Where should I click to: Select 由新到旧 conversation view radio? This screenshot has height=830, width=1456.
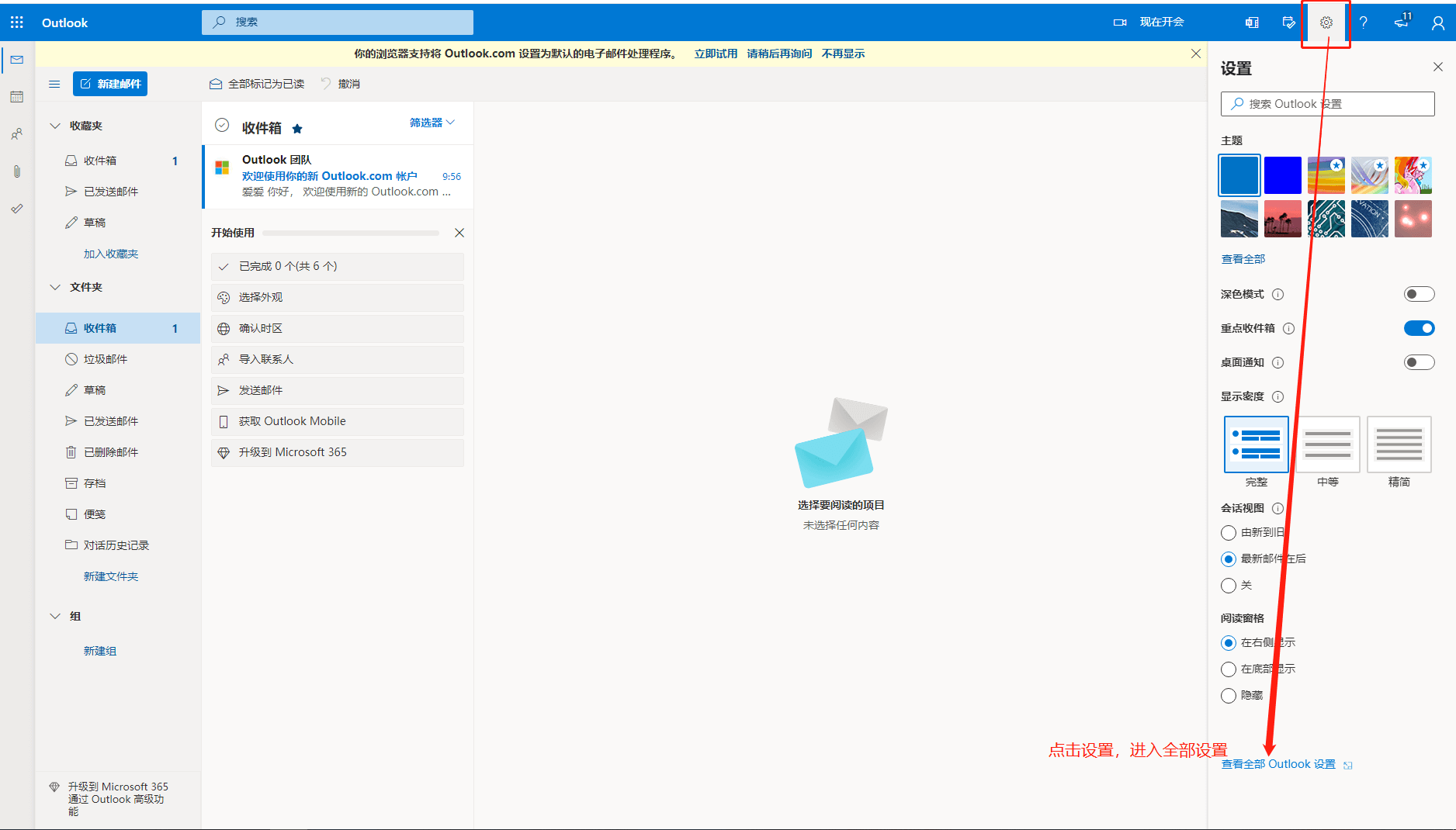coord(1229,533)
